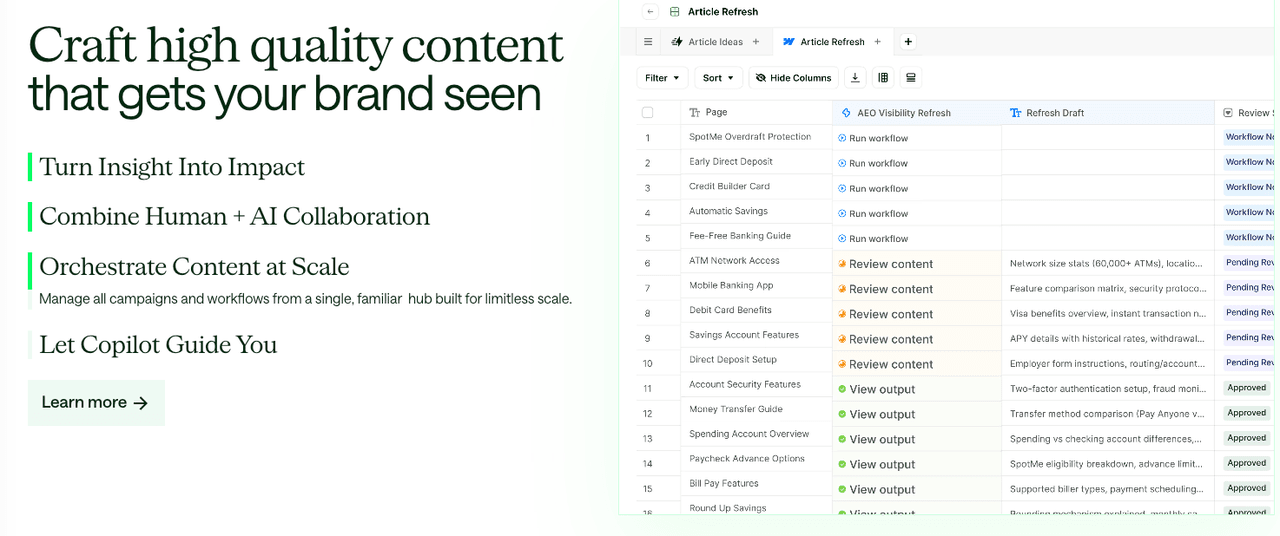Run workflow for Credit Builder Card row

coord(873,188)
